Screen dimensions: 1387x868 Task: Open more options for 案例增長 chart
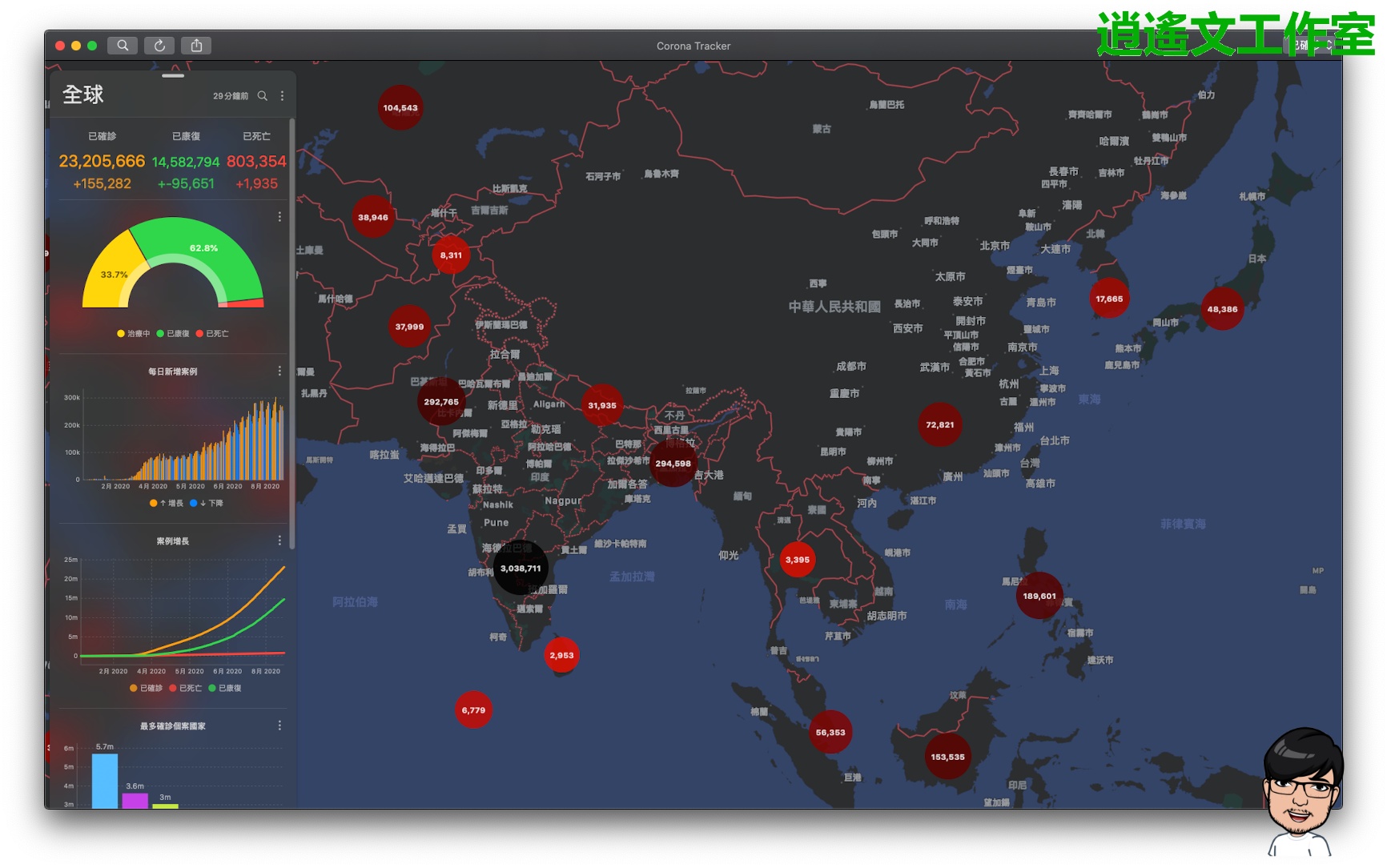[x=279, y=540]
